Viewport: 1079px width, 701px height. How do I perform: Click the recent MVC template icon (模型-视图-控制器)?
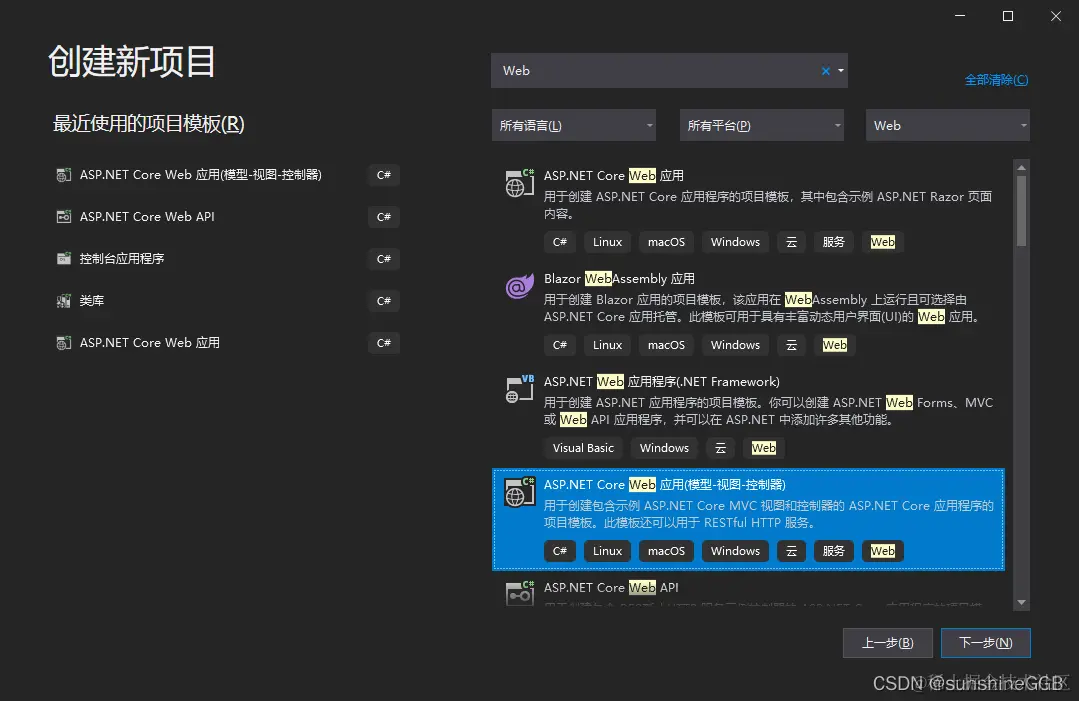tap(63, 175)
